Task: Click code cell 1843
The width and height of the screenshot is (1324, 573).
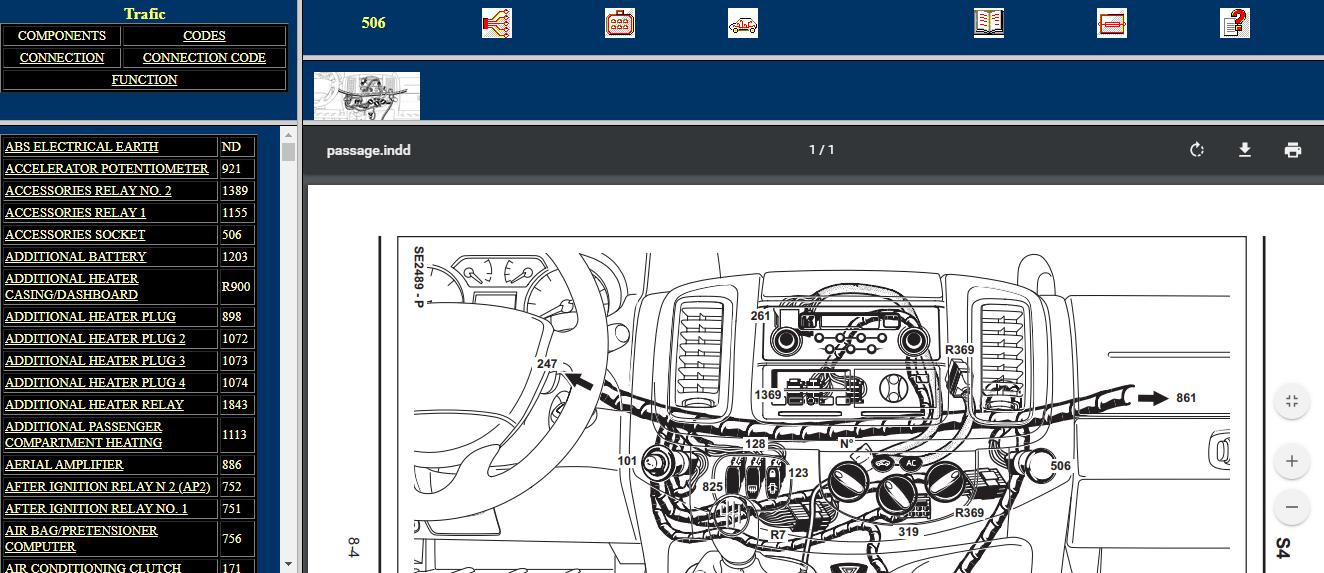Action: pos(237,405)
